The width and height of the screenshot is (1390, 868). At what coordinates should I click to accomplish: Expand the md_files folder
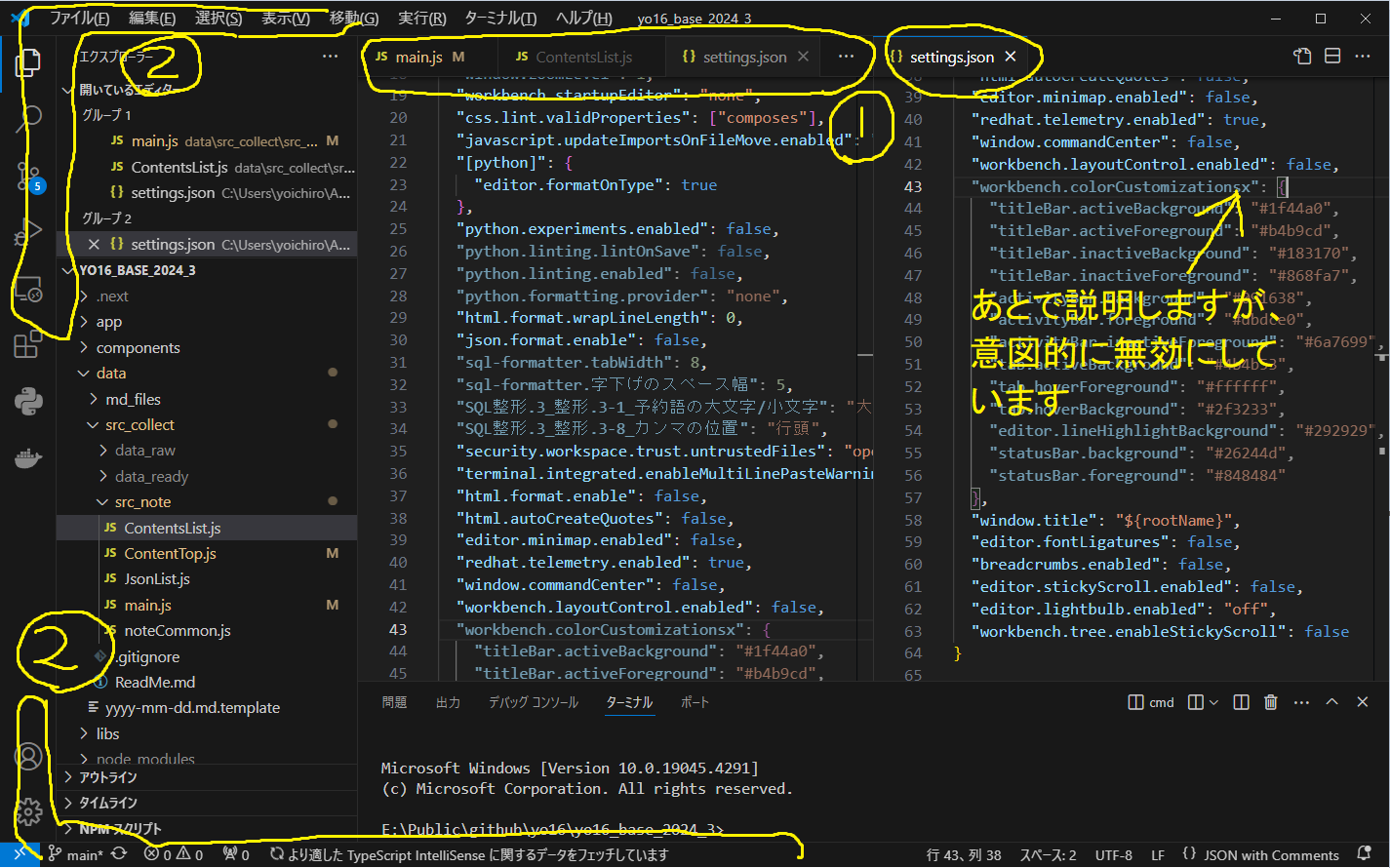[207, 399]
